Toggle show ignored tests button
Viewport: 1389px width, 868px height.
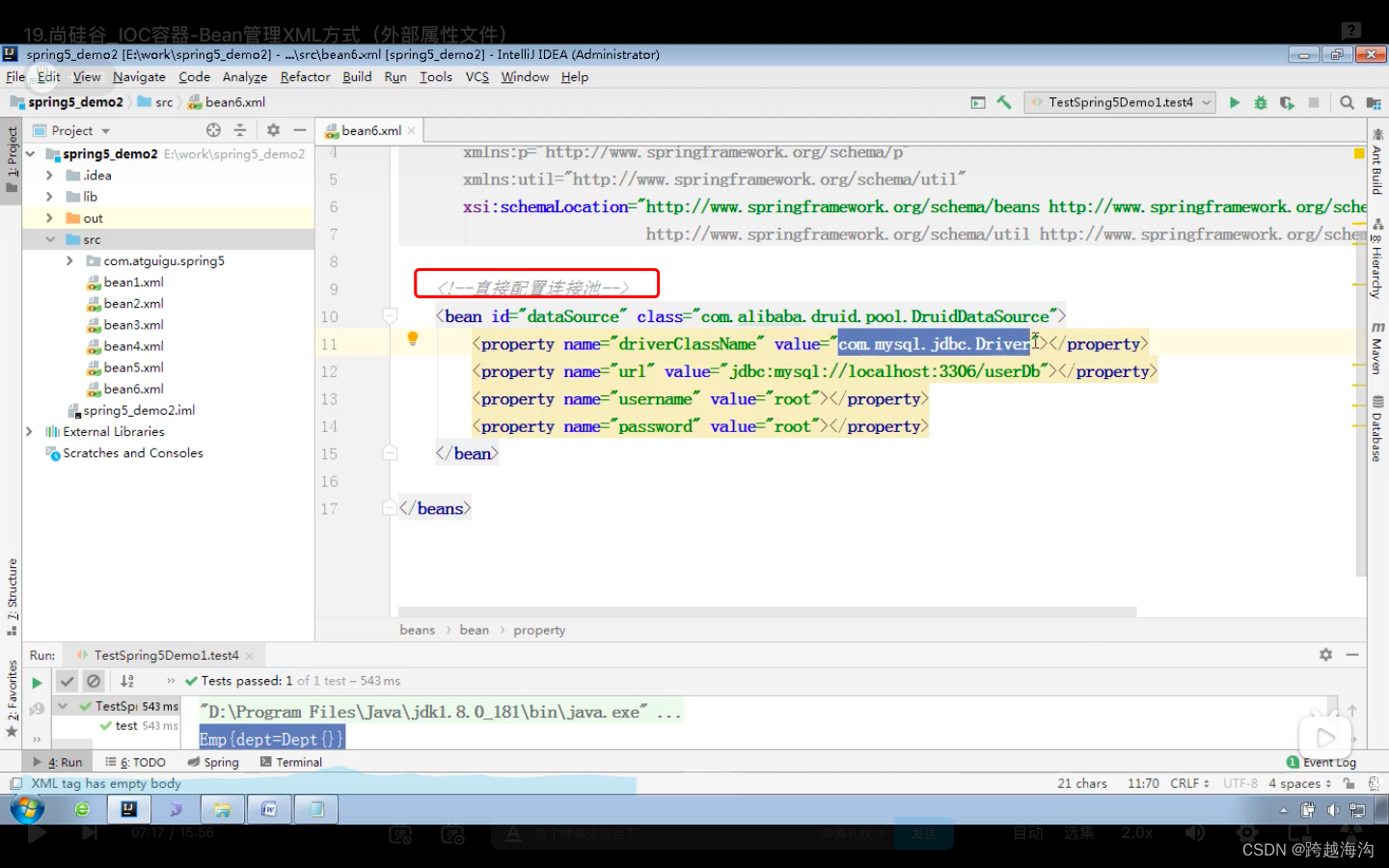[94, 681]
